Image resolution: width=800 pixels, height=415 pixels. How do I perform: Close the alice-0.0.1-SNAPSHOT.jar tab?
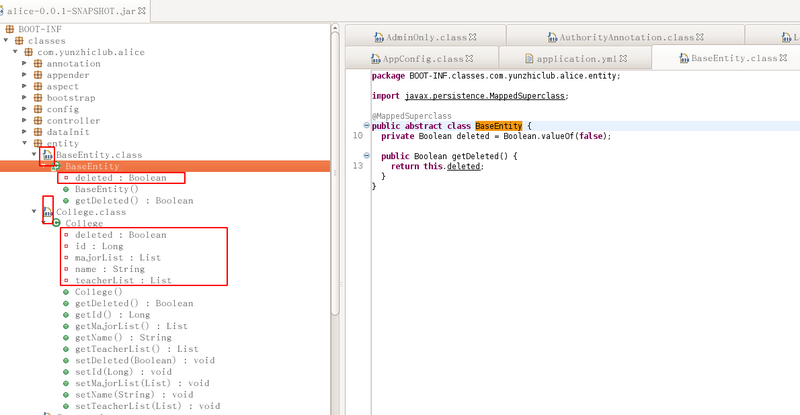[x=142, y=10]
